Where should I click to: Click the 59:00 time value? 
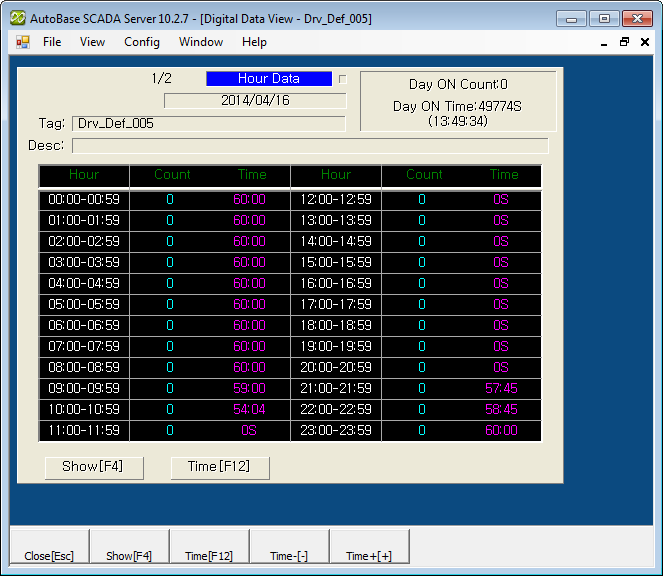[249, 388]
